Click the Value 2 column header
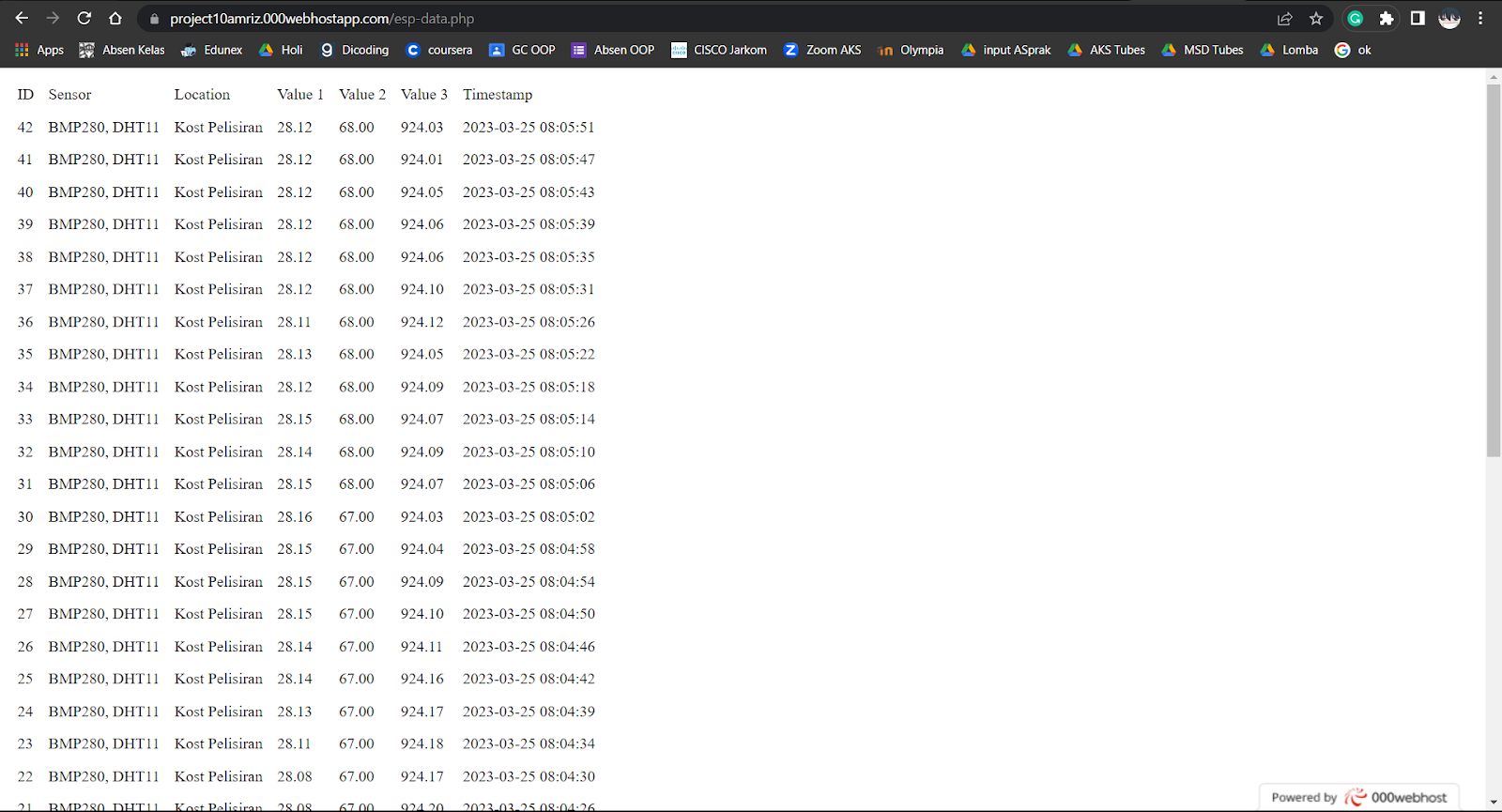 tap(362, 95)
